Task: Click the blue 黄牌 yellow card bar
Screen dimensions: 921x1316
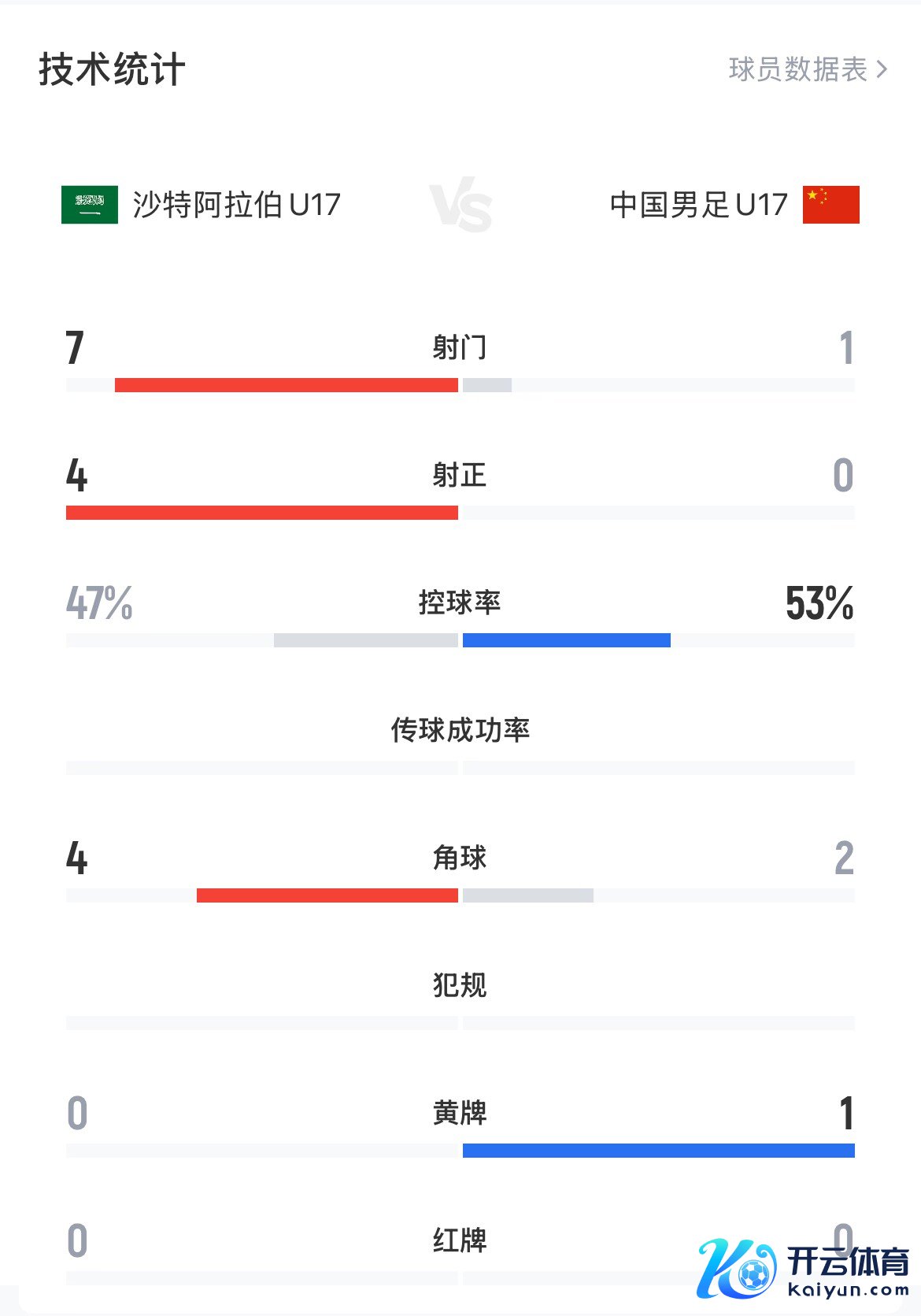Action: tap(659, 1151)
